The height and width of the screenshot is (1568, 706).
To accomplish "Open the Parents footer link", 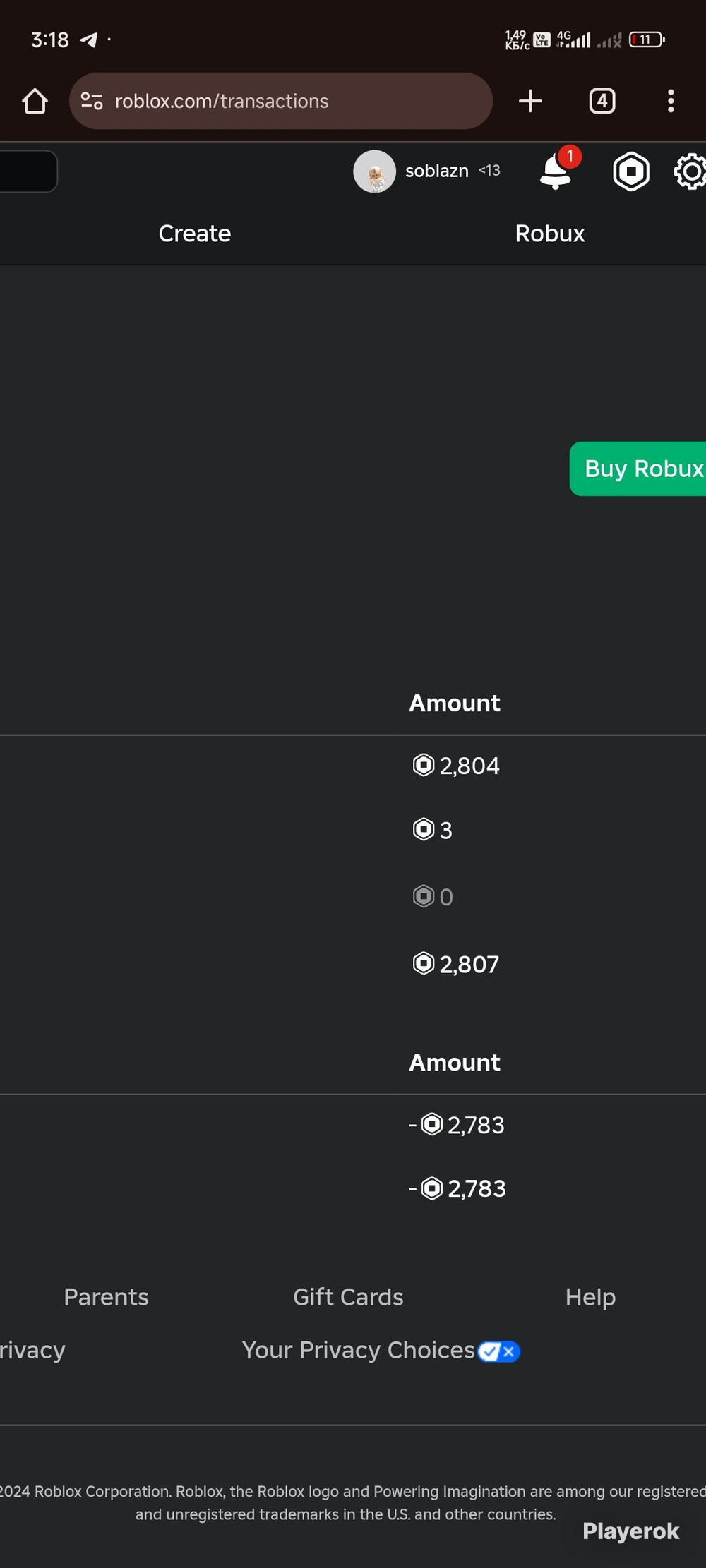I will point(106,1297).
